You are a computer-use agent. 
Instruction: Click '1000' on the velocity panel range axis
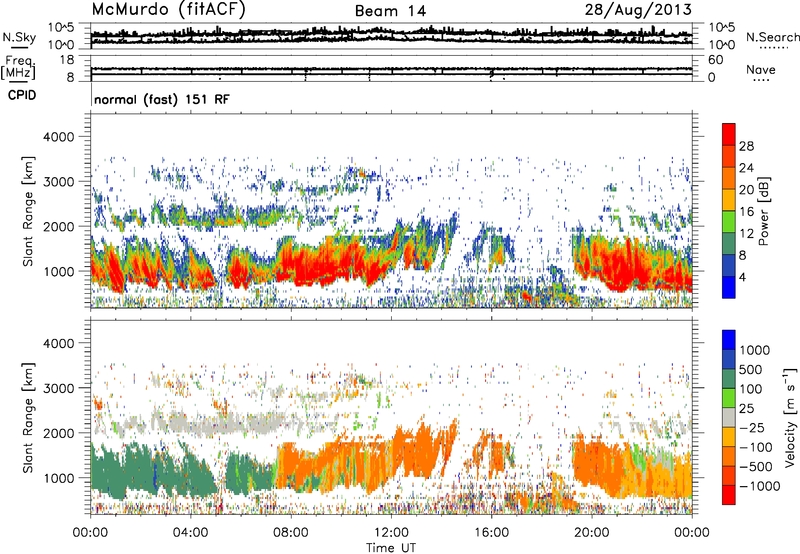tap(58, 478)
